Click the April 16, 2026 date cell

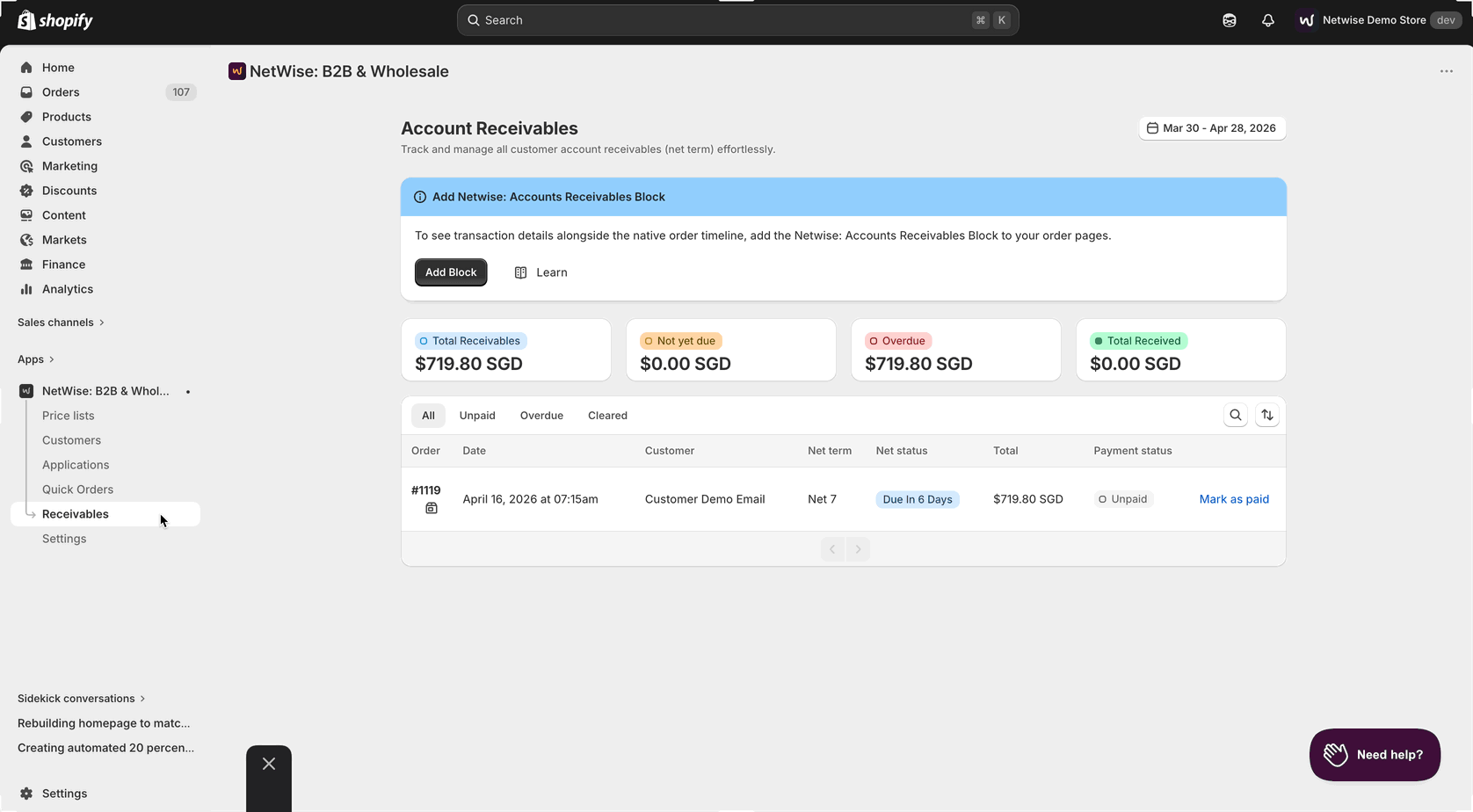click(x=531, y=499)
